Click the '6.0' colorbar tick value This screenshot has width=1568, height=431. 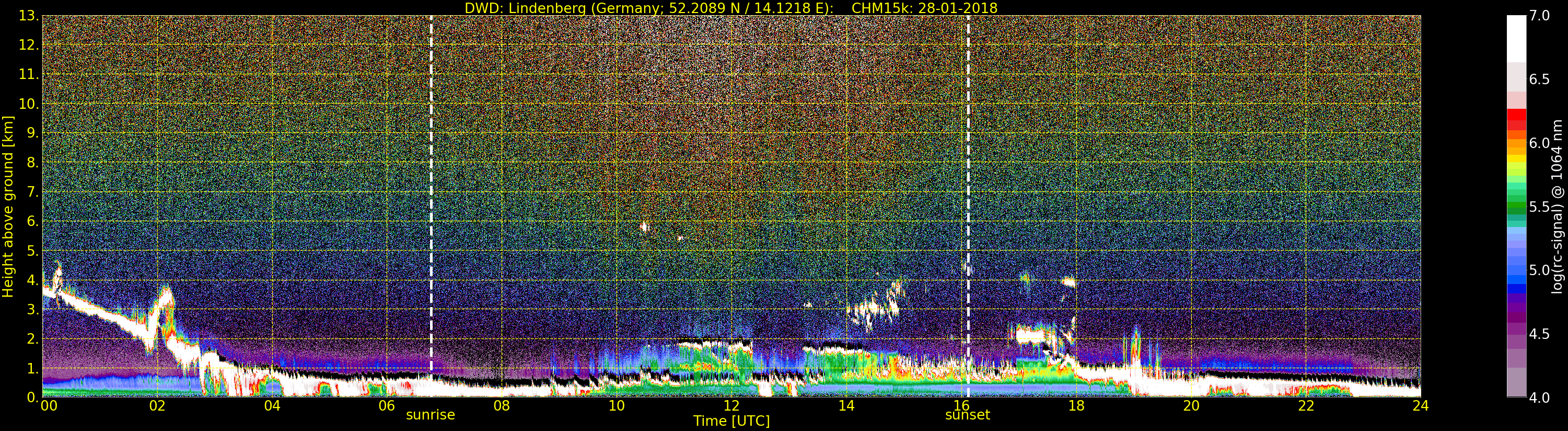coord(1539,143)
